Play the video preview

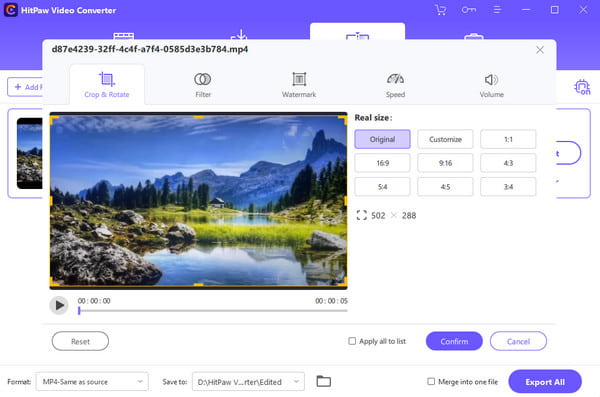(59, 305)
